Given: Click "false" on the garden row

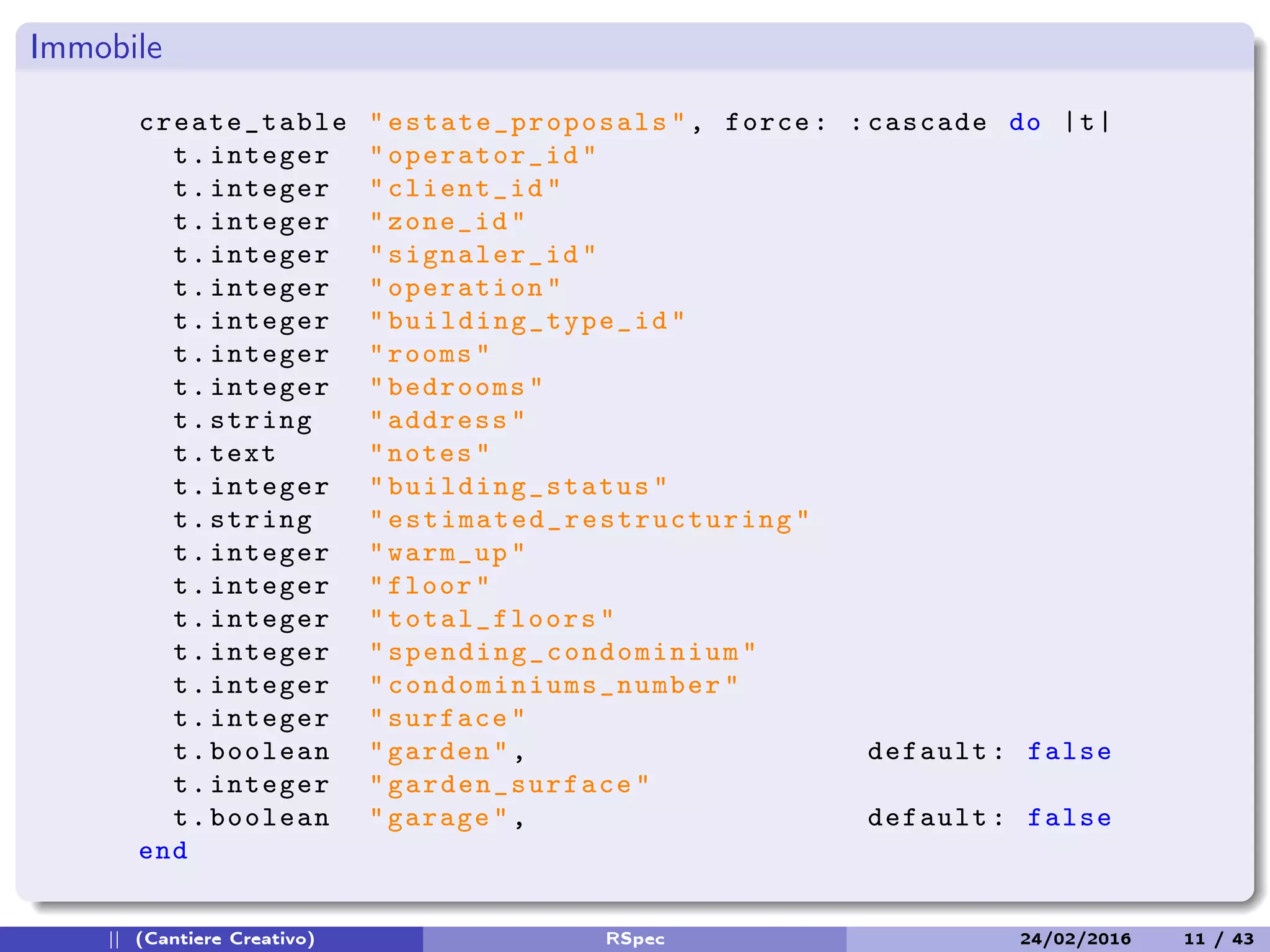Looking at the screenshot, I should tap(1070, 752).
